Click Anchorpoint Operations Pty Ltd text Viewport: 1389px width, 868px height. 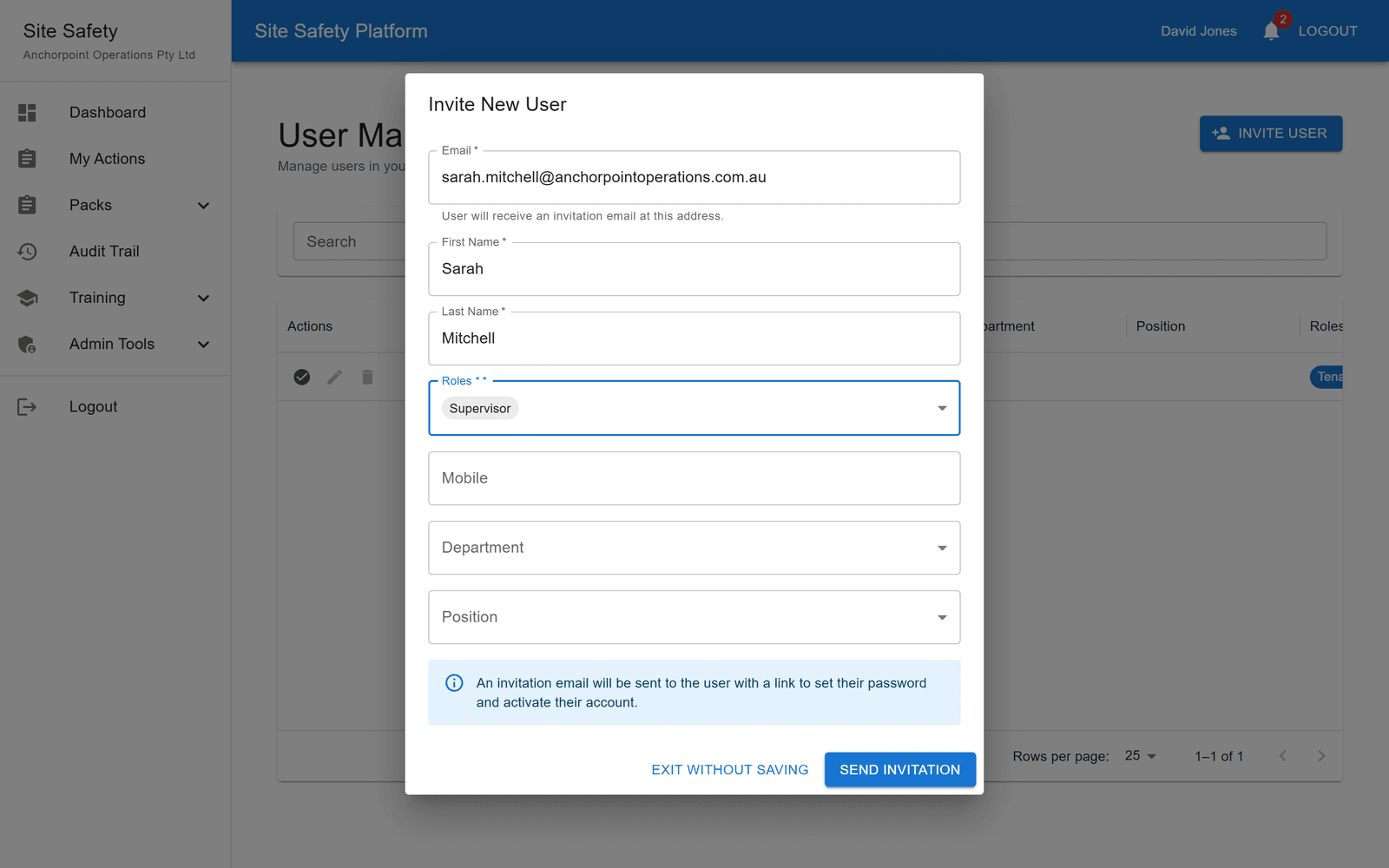point(109,55)
